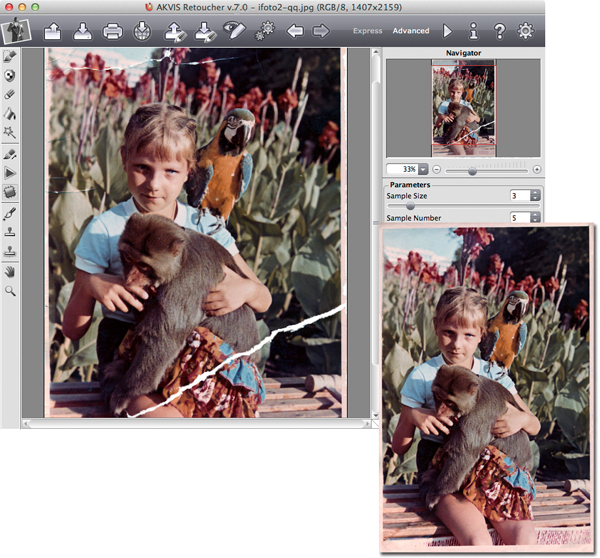Click the Navigator preview thumbnail

[462, 107]
